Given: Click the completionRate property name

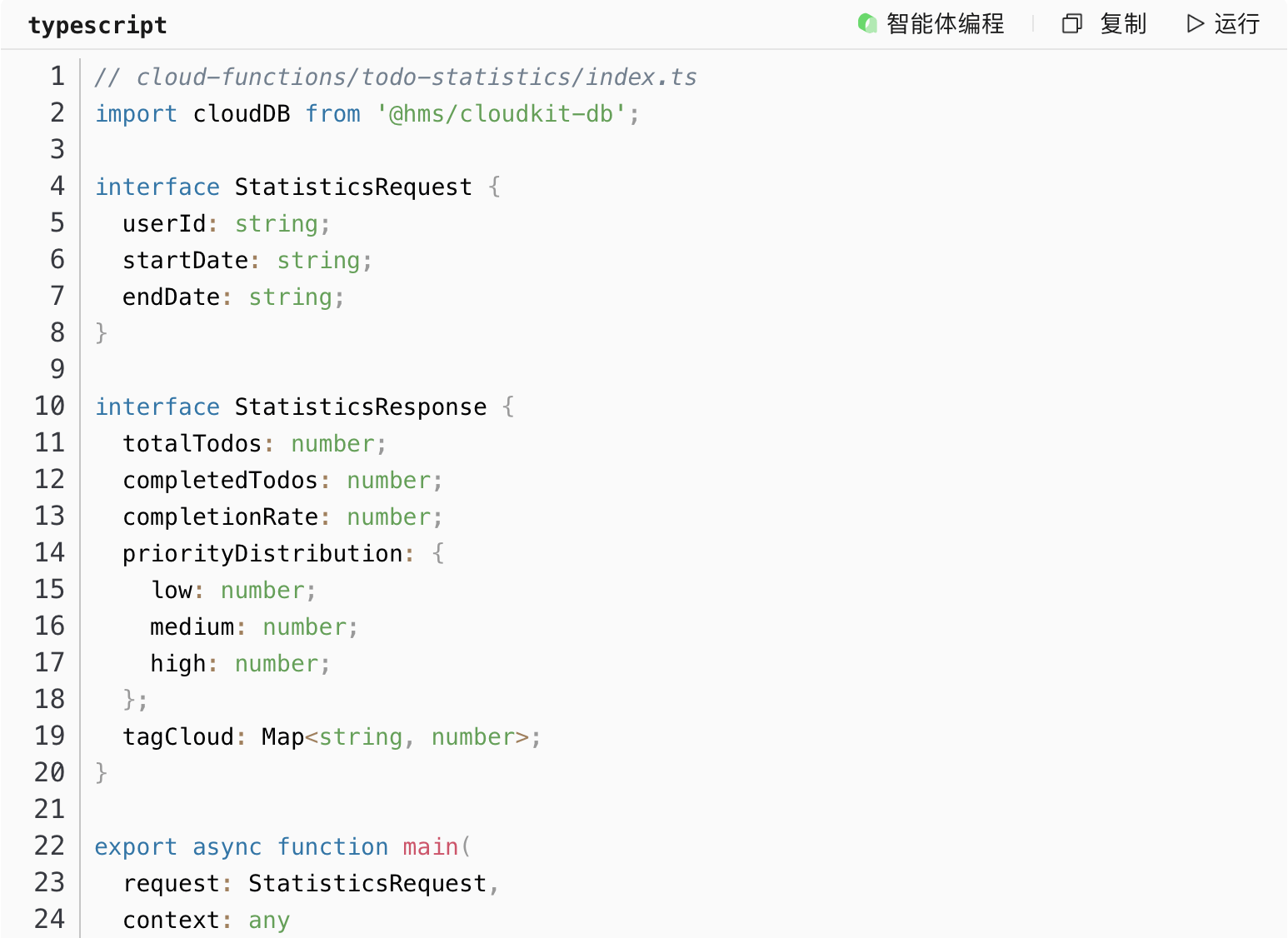Looking at the screenshot, I should [x=220, y=517].
